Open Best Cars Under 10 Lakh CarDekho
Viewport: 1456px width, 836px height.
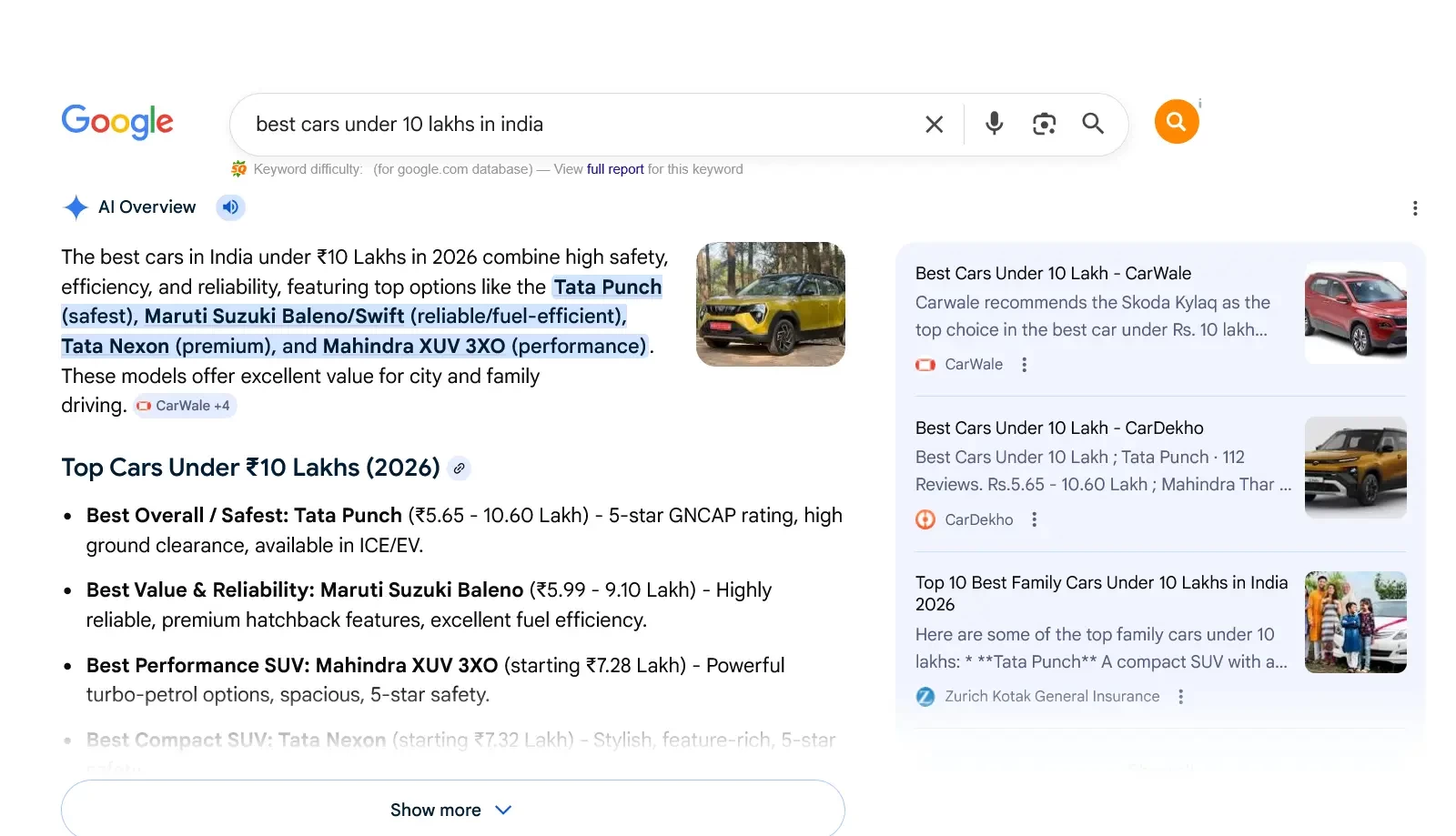pos(1058,428)
